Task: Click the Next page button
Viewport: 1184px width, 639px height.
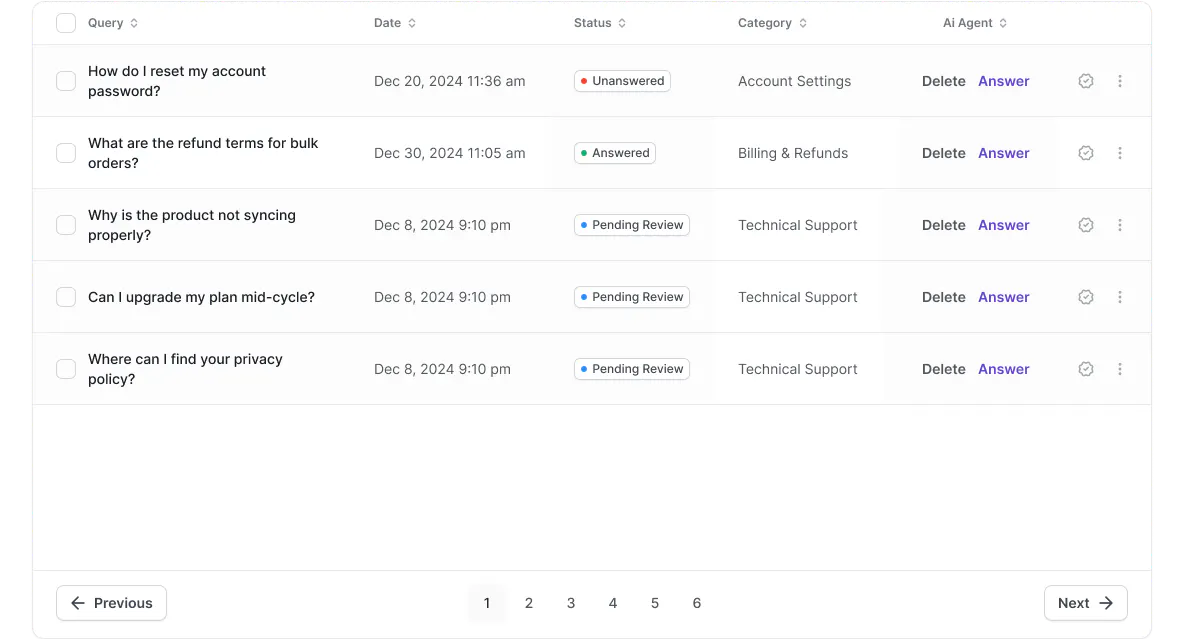Action: pyautogui.click(x=1085, y=603)
